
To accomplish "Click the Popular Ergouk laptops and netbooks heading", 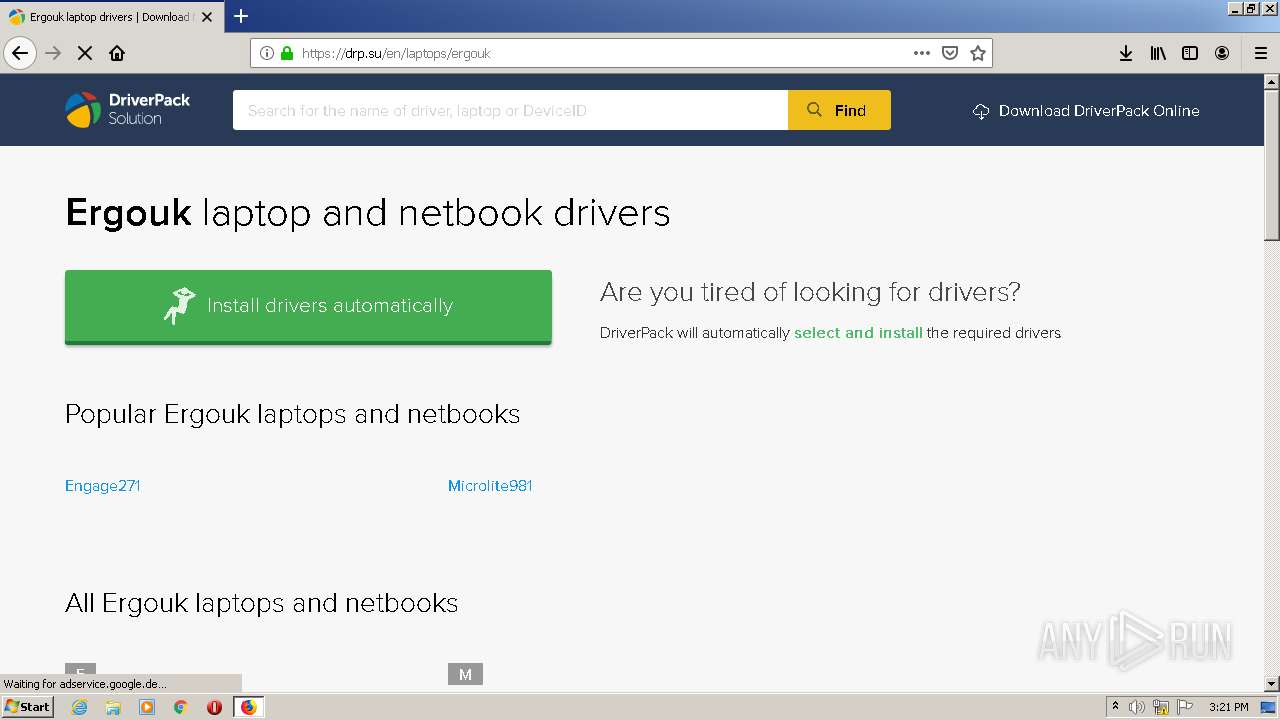I will pyautogui.click(x=293, y=414).
